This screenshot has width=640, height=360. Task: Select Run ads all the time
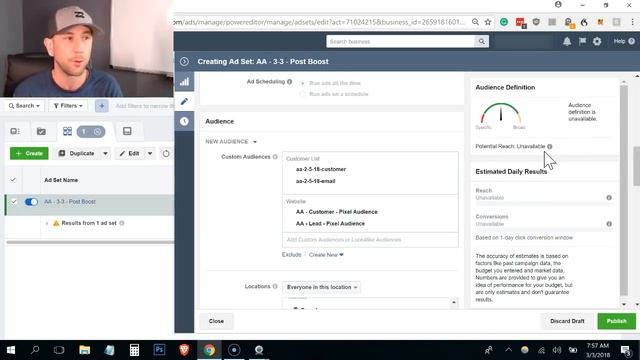point(302,83)
